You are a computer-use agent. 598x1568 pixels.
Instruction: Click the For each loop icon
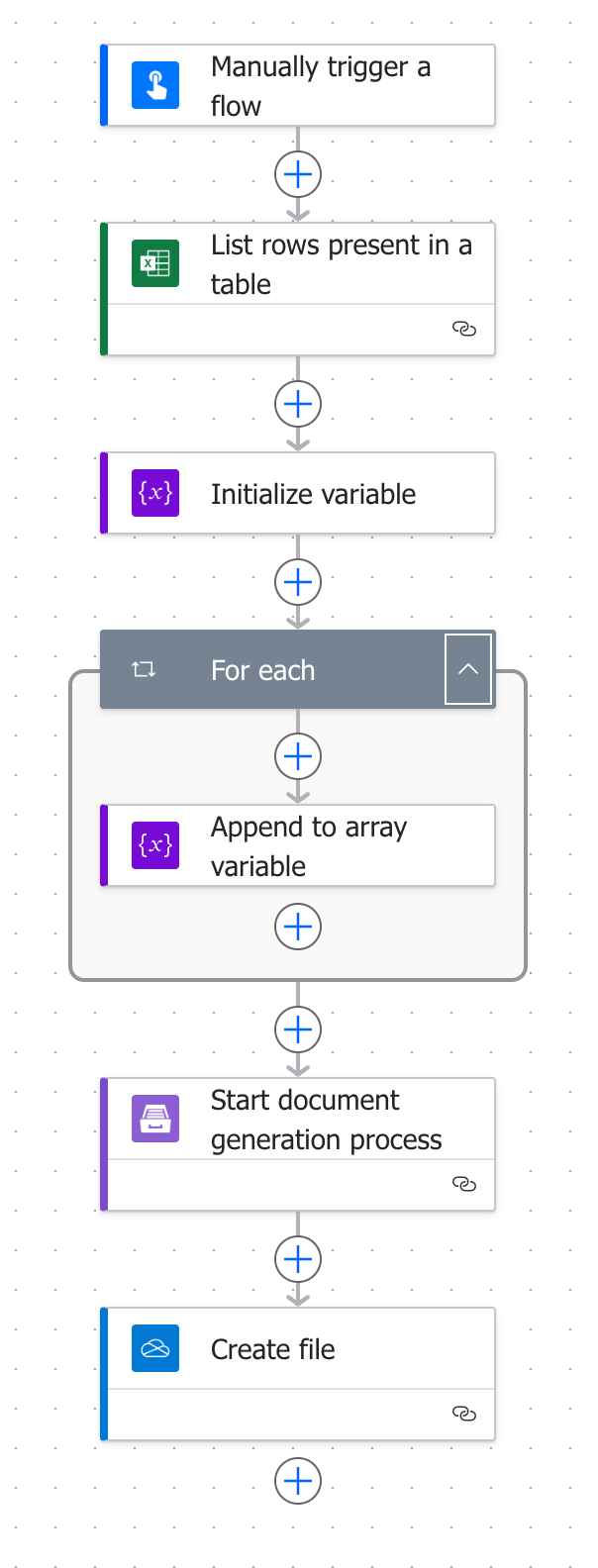pos(144,670)
